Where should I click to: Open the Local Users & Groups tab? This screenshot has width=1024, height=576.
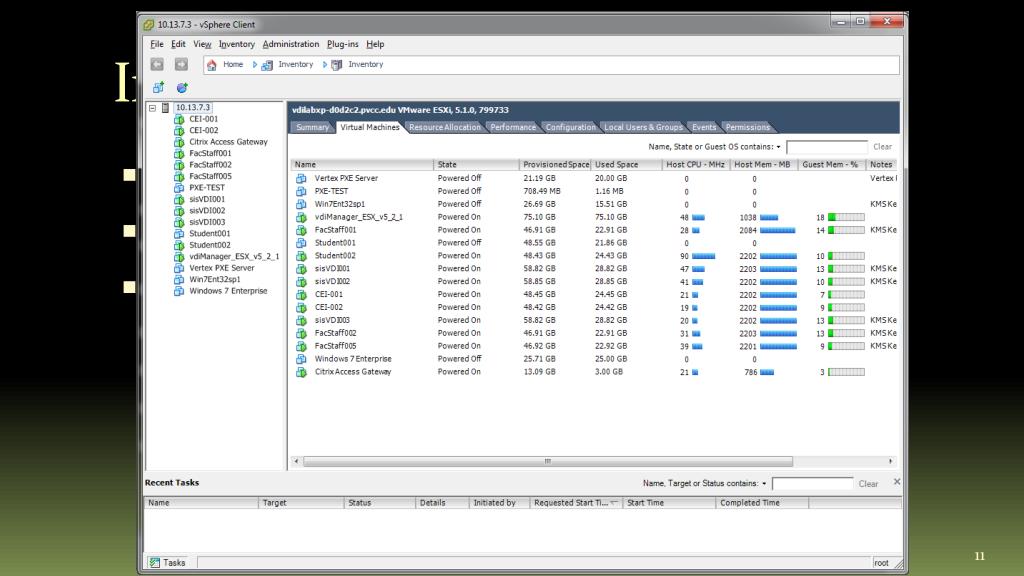tap(643, 127)
